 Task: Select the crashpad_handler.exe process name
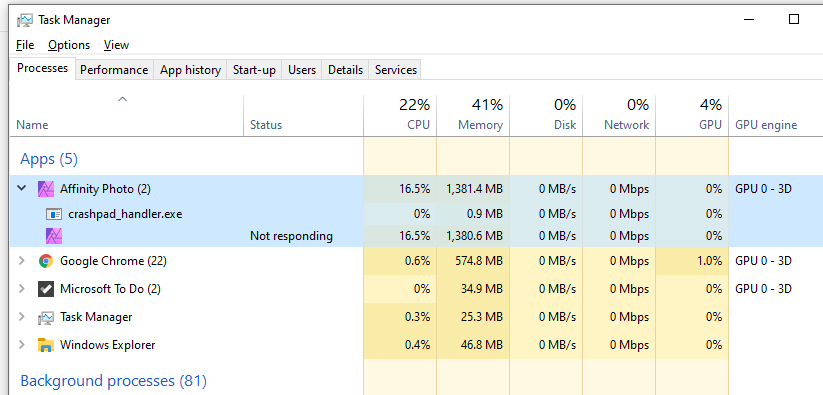coord(125,214)
